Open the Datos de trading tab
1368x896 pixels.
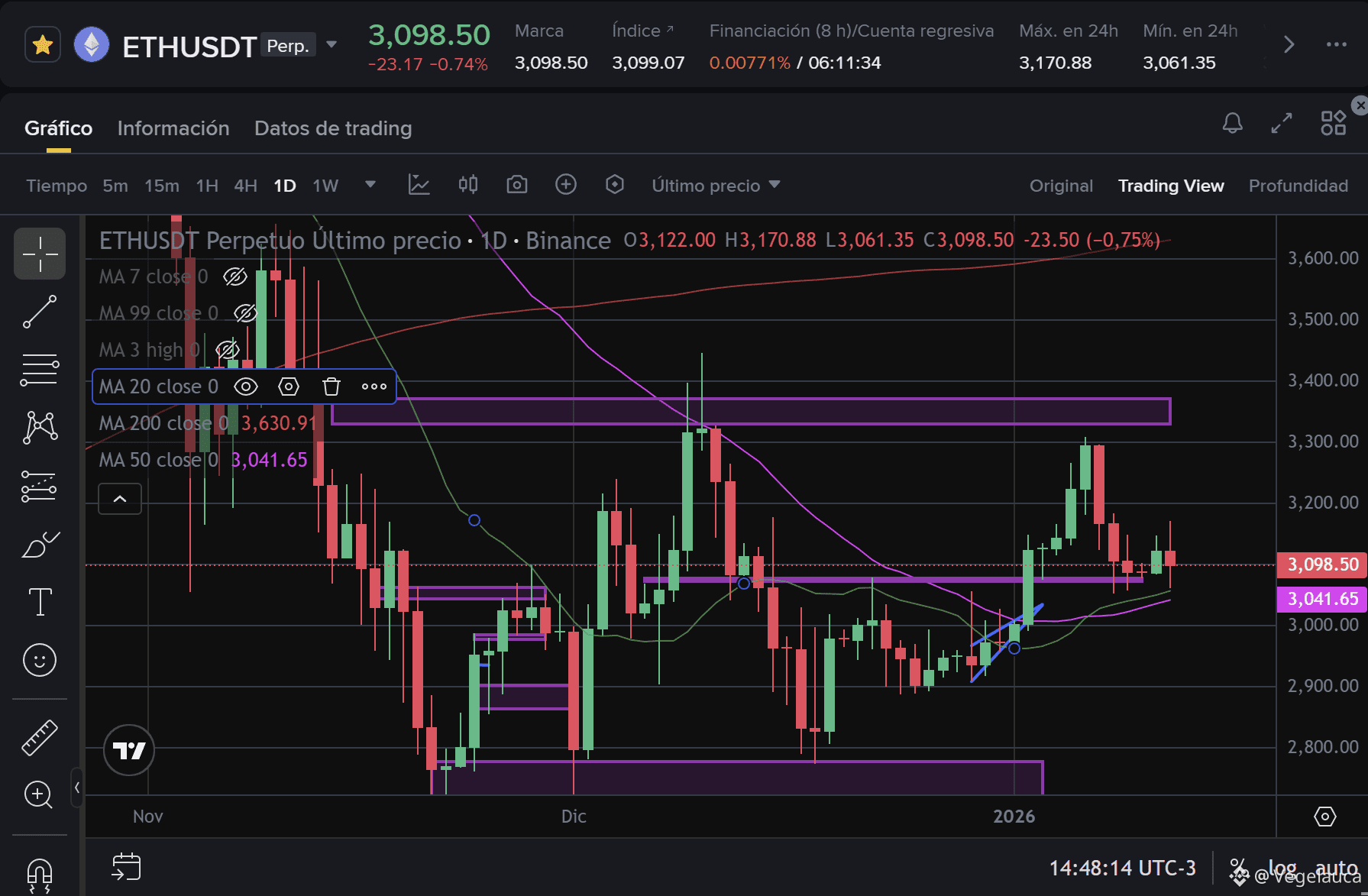point(333,128)
